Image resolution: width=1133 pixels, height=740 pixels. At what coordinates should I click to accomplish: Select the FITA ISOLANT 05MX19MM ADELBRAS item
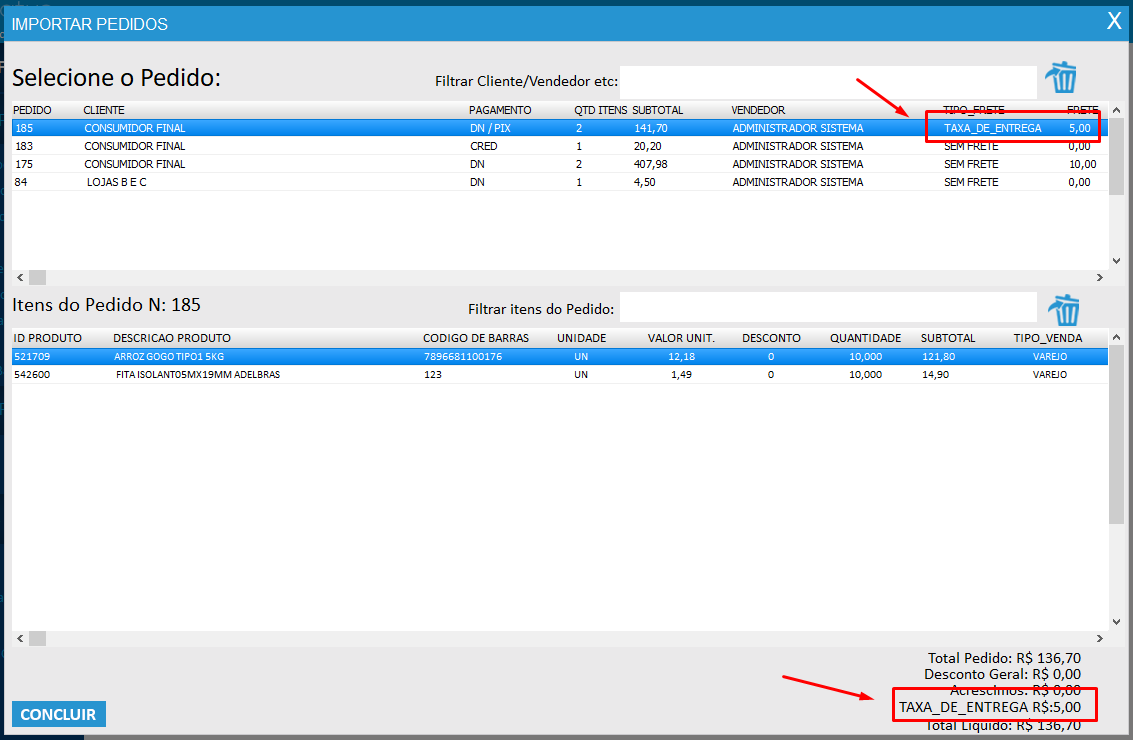tap(400, 374)
